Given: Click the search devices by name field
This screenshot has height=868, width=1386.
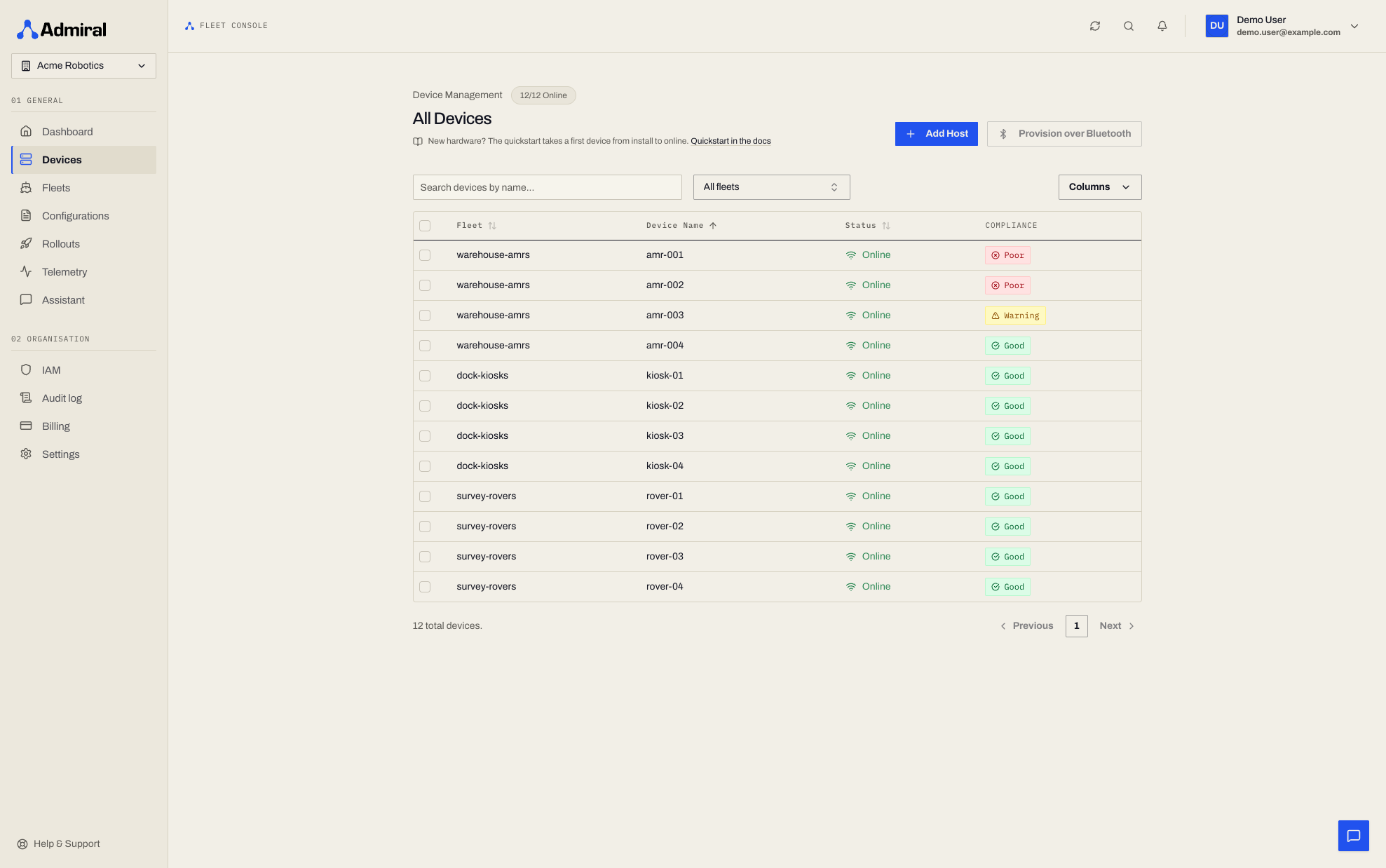Looking at the screenshot, I should tap(547, 187).
